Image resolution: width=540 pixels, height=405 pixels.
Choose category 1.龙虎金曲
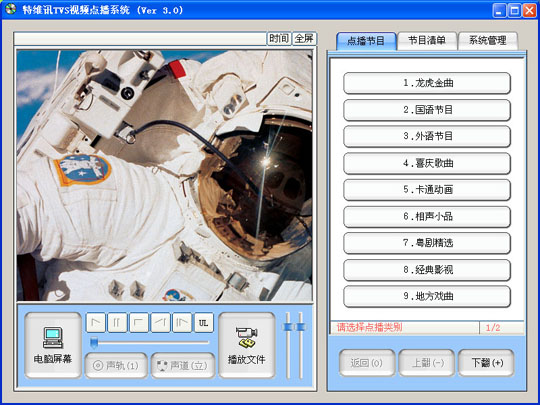pos(427,83)
